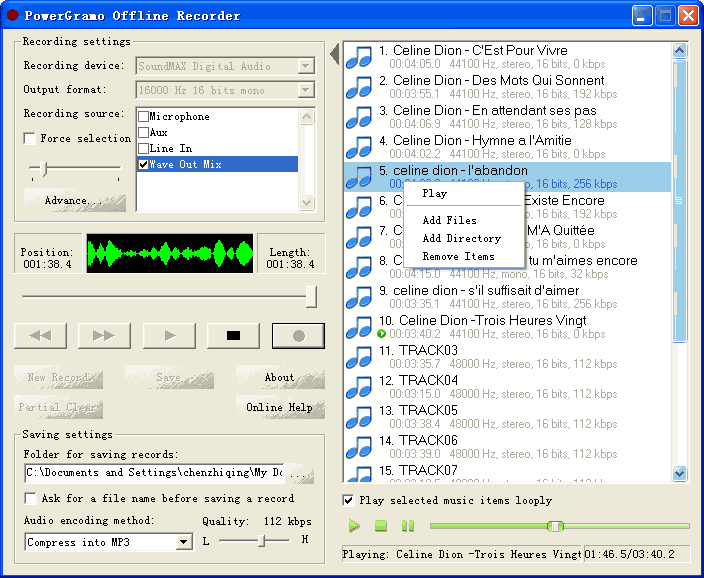Click the Advance... button
Image resolution: width=704 pixels, height=578 pixels.
(x=75, y=200)
